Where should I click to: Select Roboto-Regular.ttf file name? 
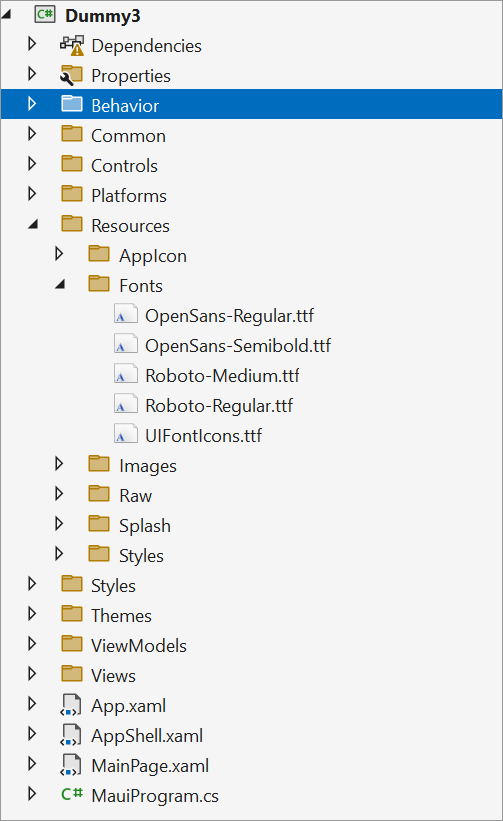click(219, 406)
